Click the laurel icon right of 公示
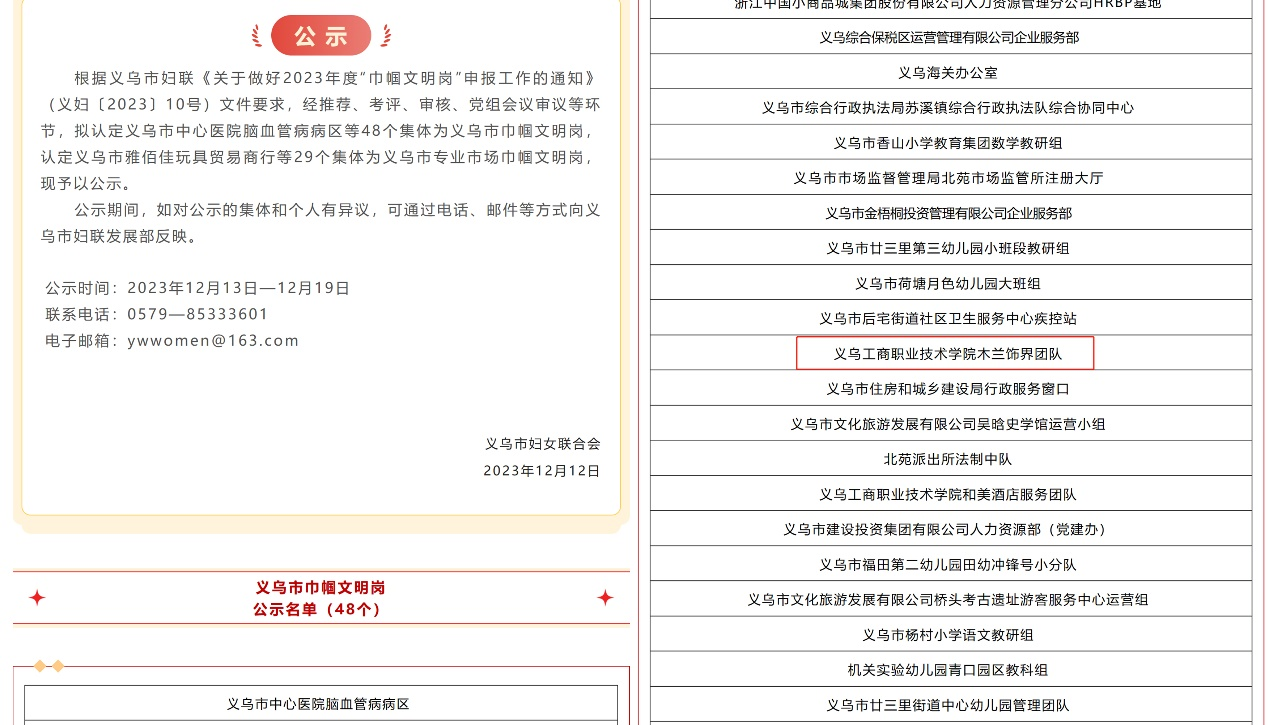This screenshot has height=725, width=1269. click(x=385, y=36)
